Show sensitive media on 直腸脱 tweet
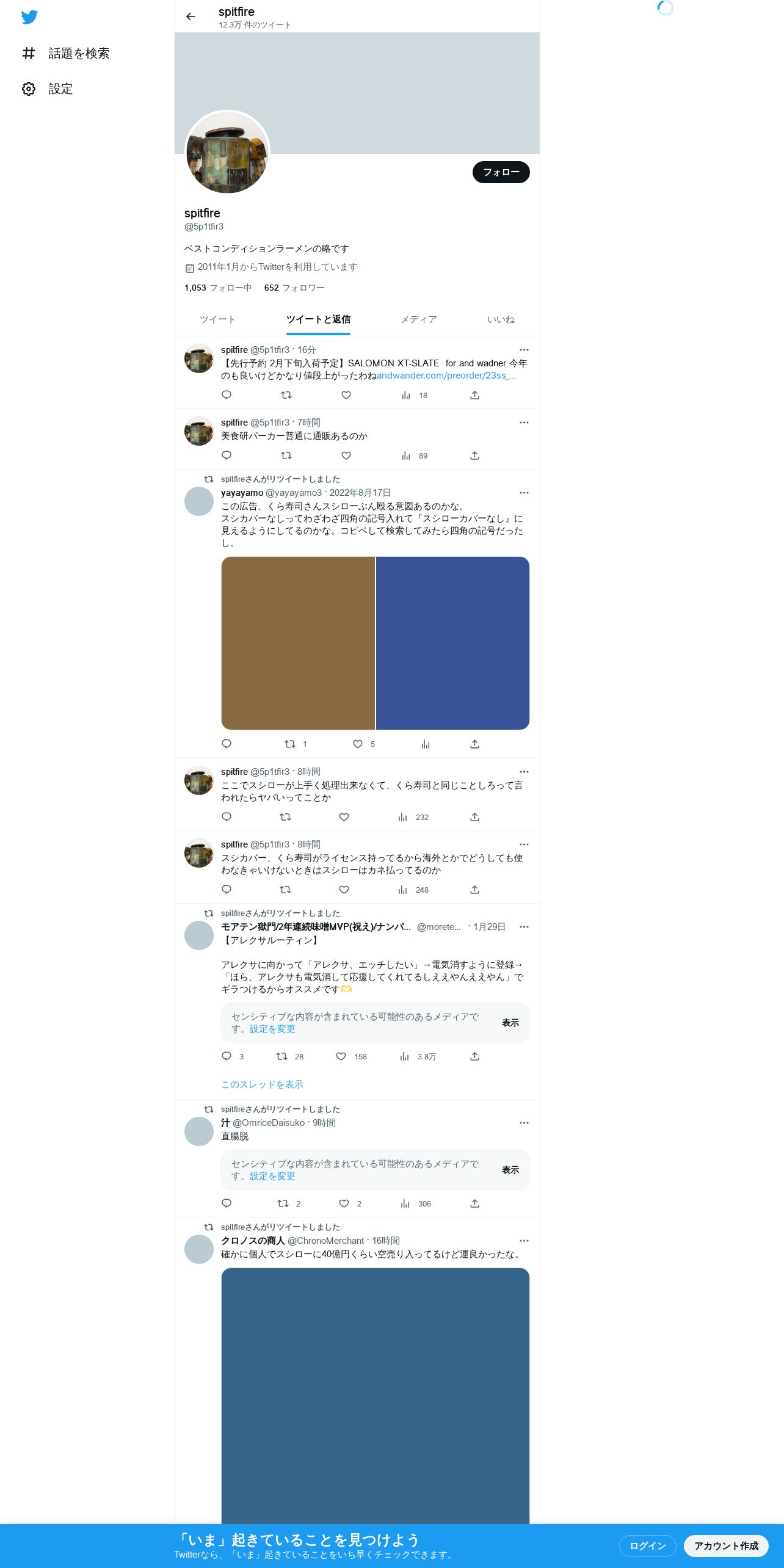The width and height of the screenshot is (784, 1568). coord(510,1170)
